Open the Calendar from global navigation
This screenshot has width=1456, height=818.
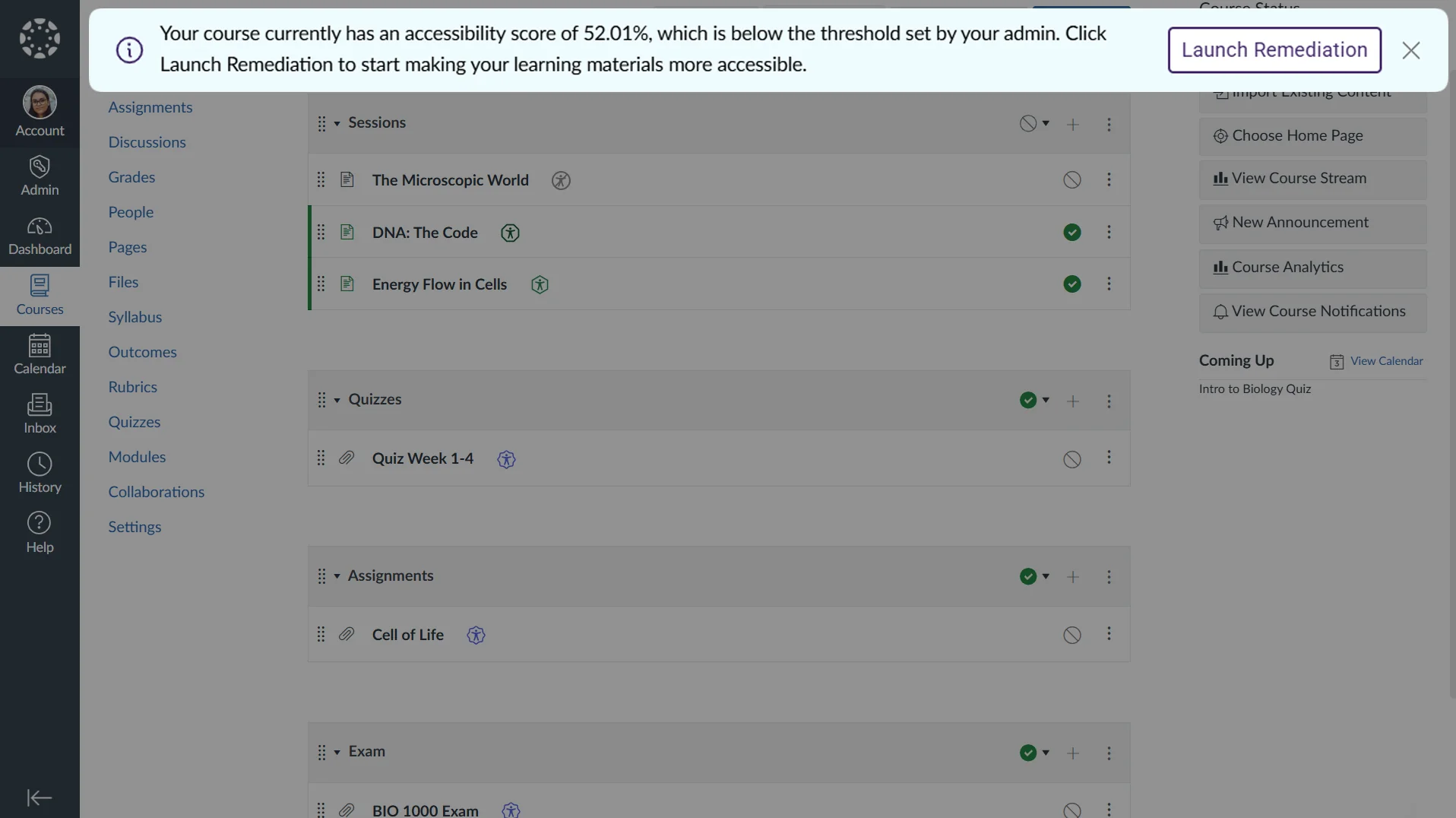[x=40, y=354]
